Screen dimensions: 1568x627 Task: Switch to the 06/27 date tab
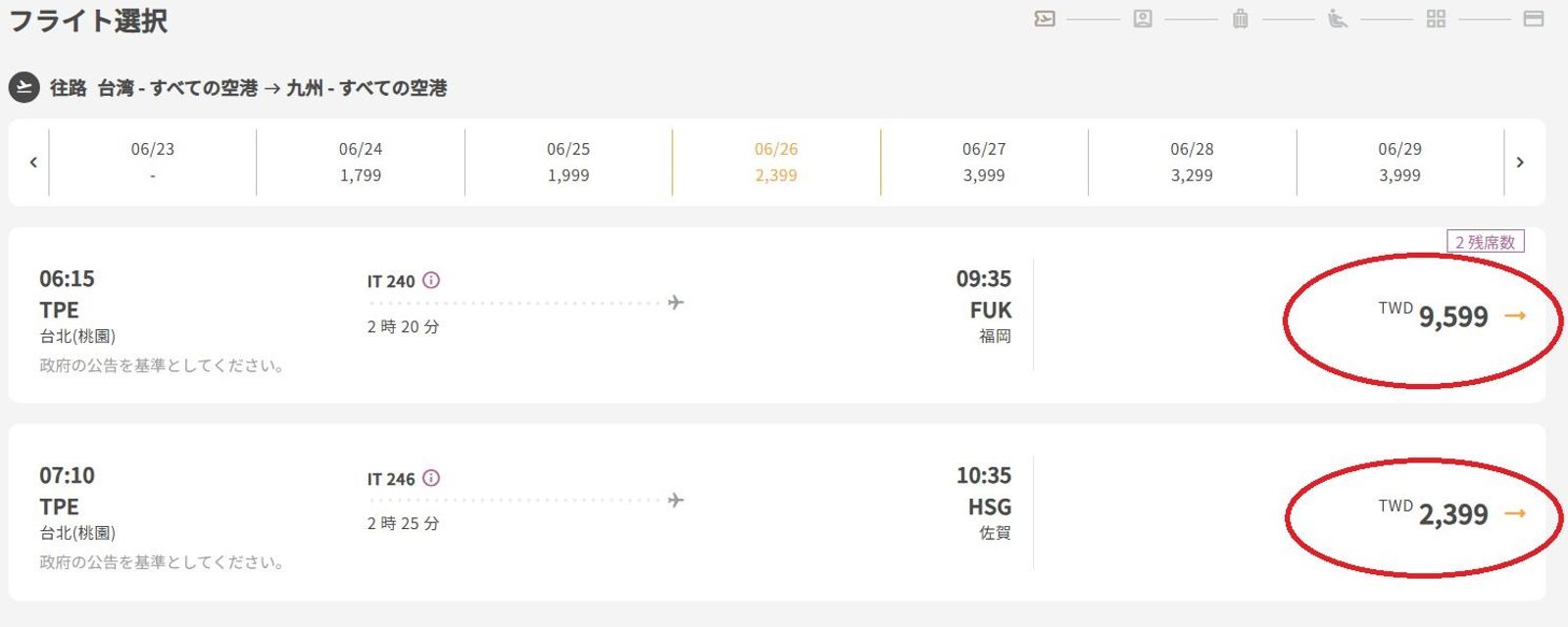984,163
